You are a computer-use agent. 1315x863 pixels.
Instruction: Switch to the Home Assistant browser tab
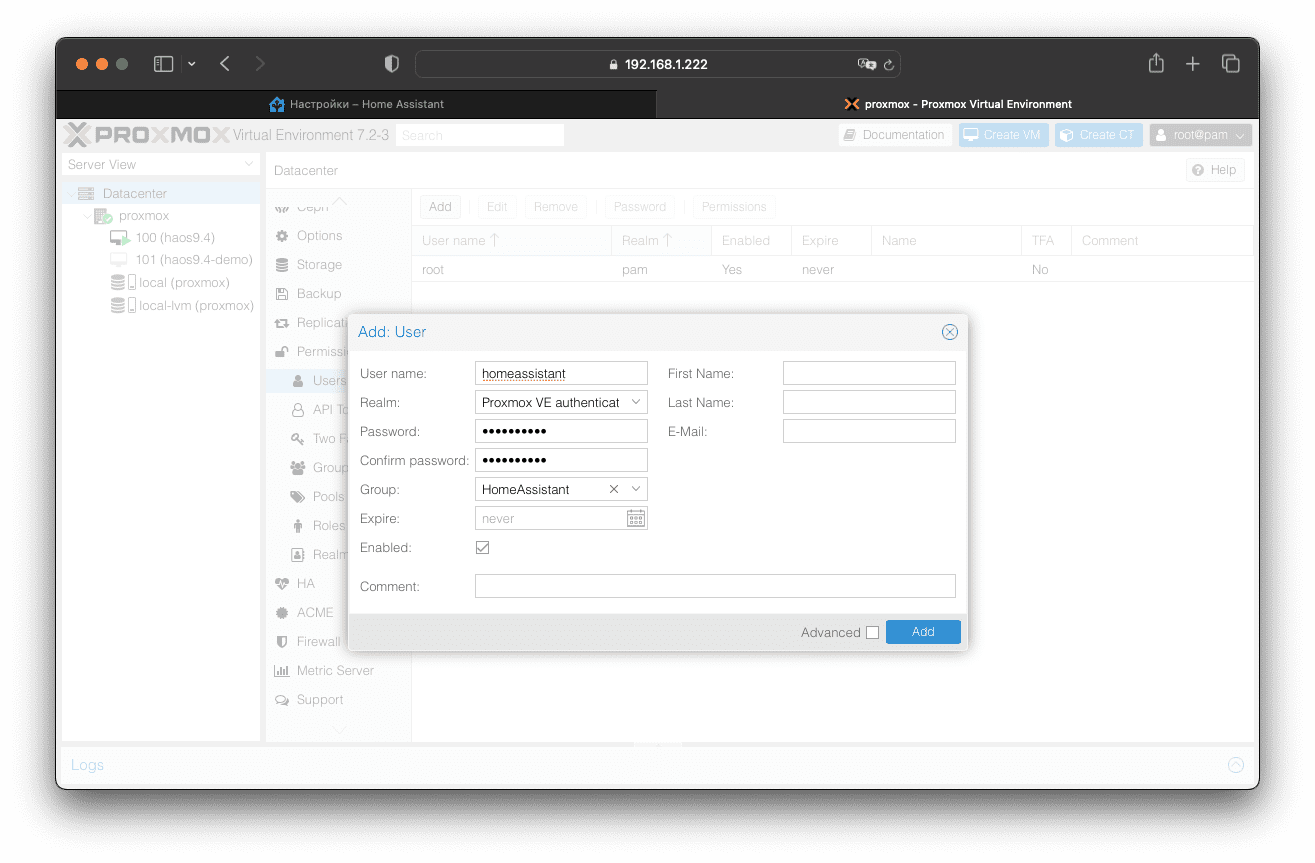coord(357,104)
